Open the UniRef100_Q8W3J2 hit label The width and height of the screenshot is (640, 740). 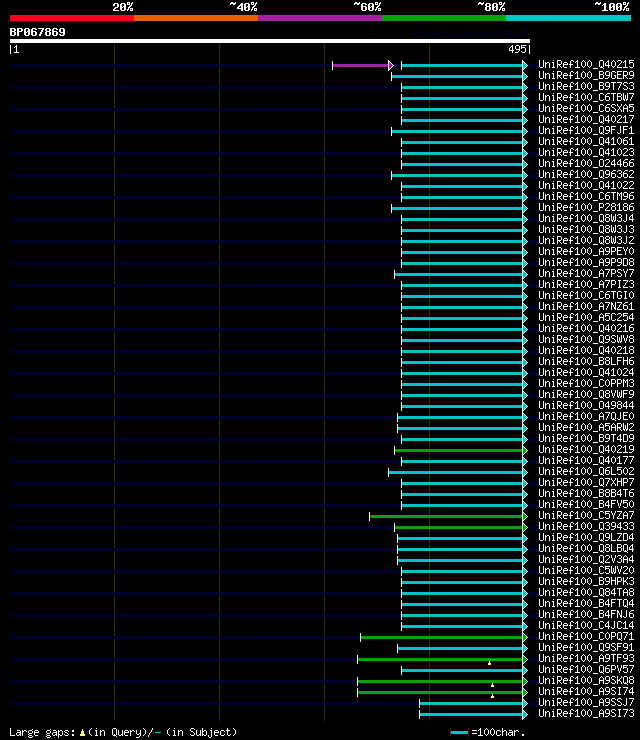(586, 240)
